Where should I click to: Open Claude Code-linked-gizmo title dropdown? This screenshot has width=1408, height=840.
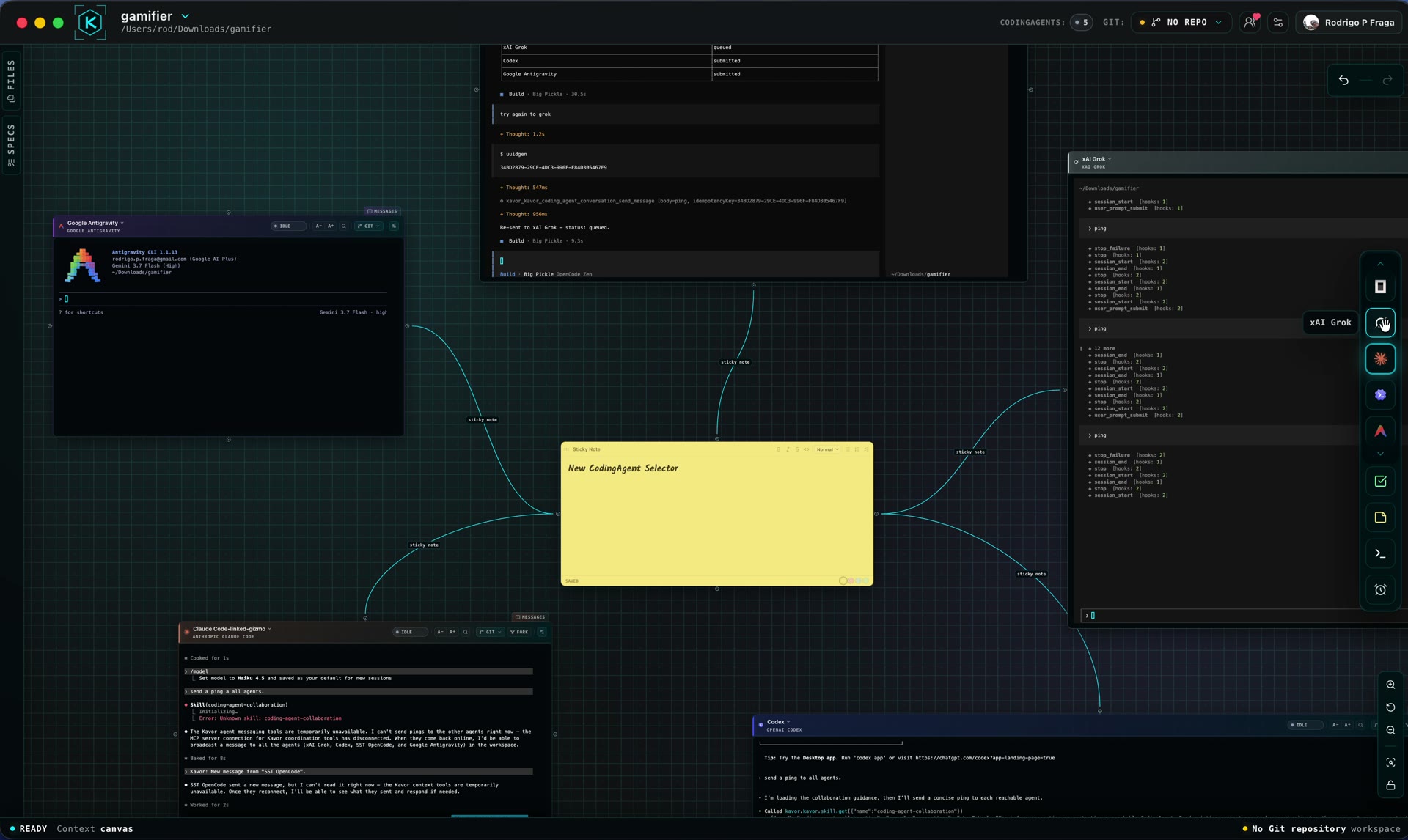coord(269,629)
